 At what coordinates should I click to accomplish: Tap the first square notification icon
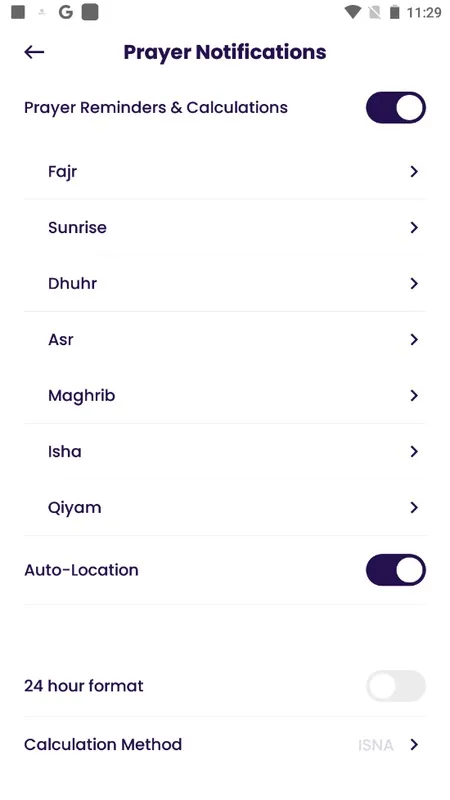tap(18, 12)
